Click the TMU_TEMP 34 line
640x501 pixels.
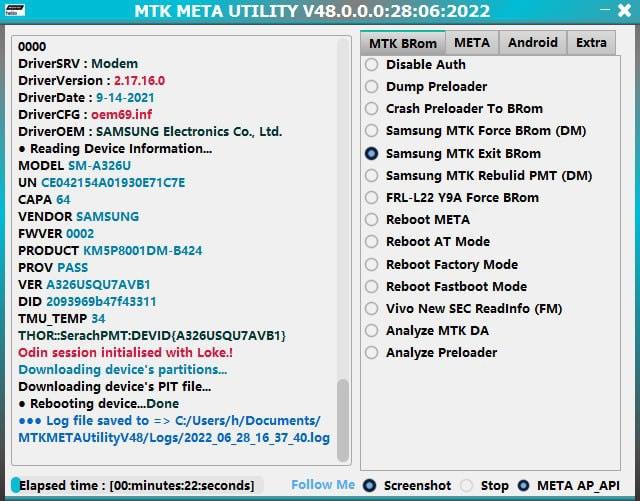pos(62,319)
